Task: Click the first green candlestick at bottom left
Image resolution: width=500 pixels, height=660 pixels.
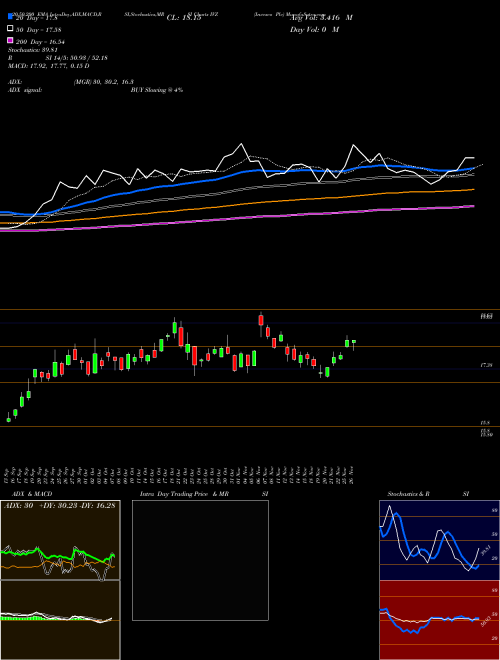Action: 8,419
